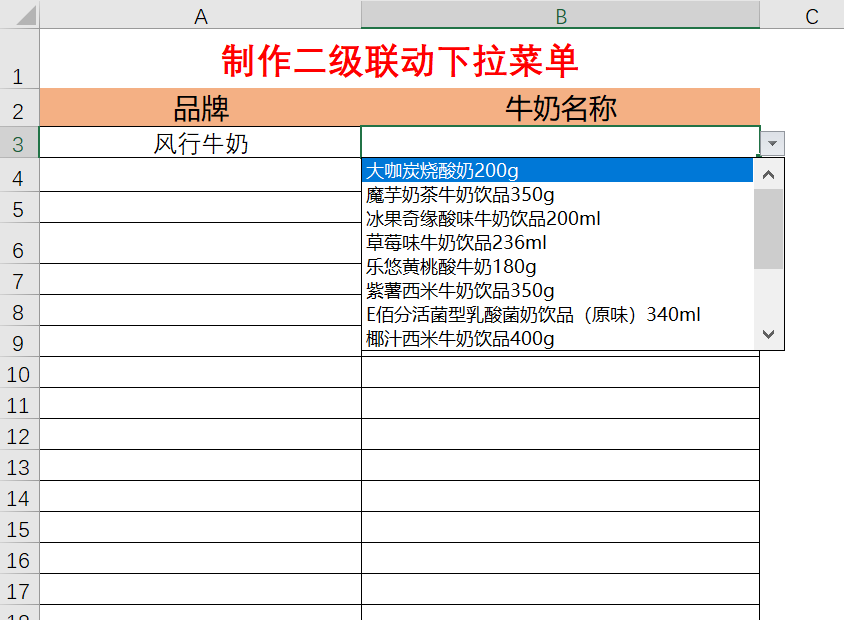Select row 14 header
This screenshot has height=620, width=844.
pos(19,497)
